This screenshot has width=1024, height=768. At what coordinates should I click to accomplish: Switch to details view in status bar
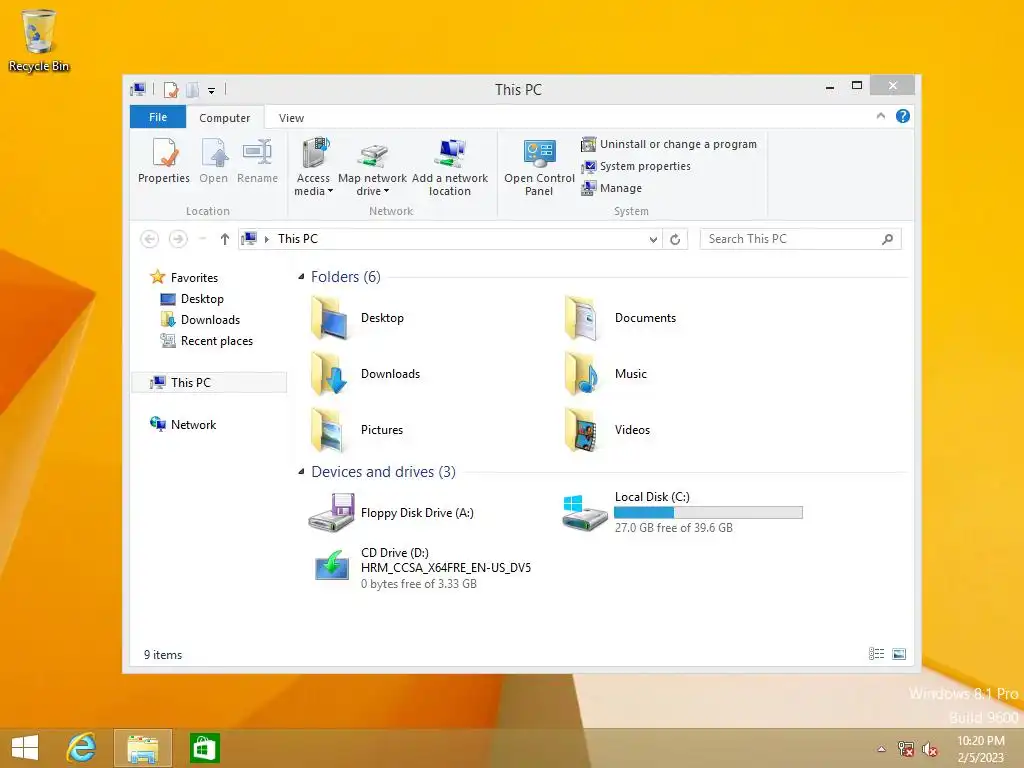tap(876, 654)
